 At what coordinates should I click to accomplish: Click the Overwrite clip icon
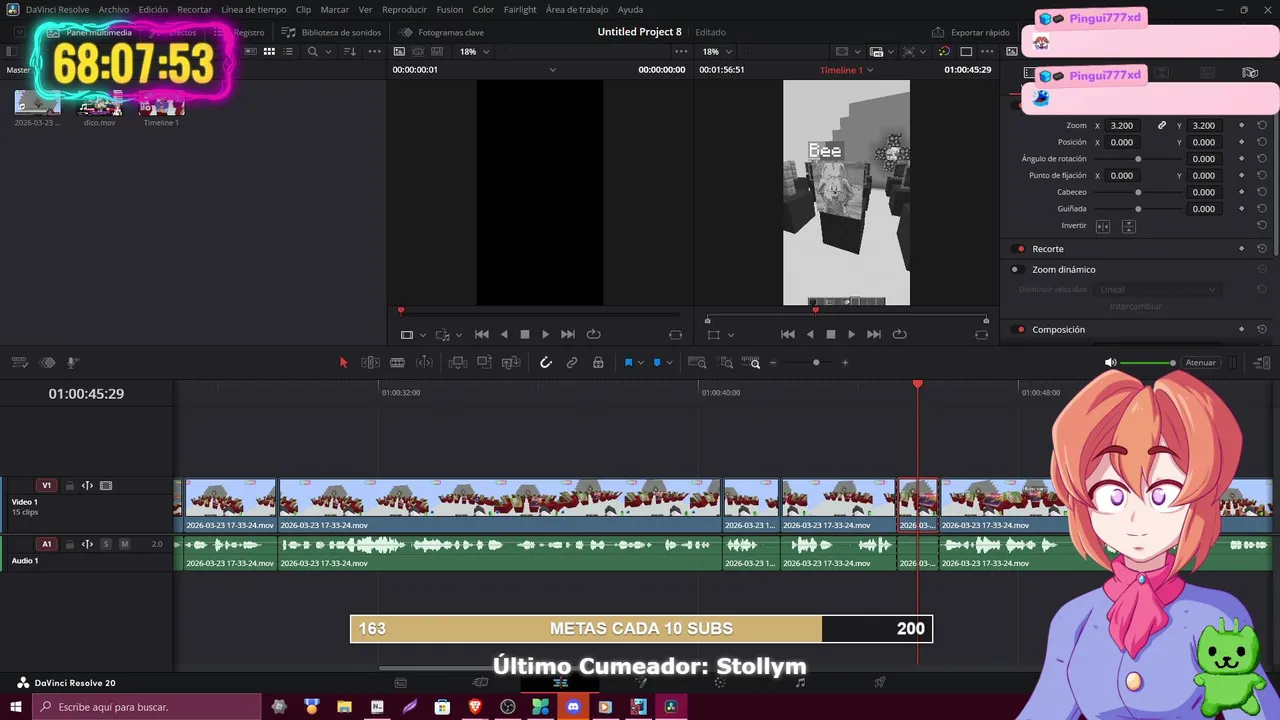[x=484, y=363]
